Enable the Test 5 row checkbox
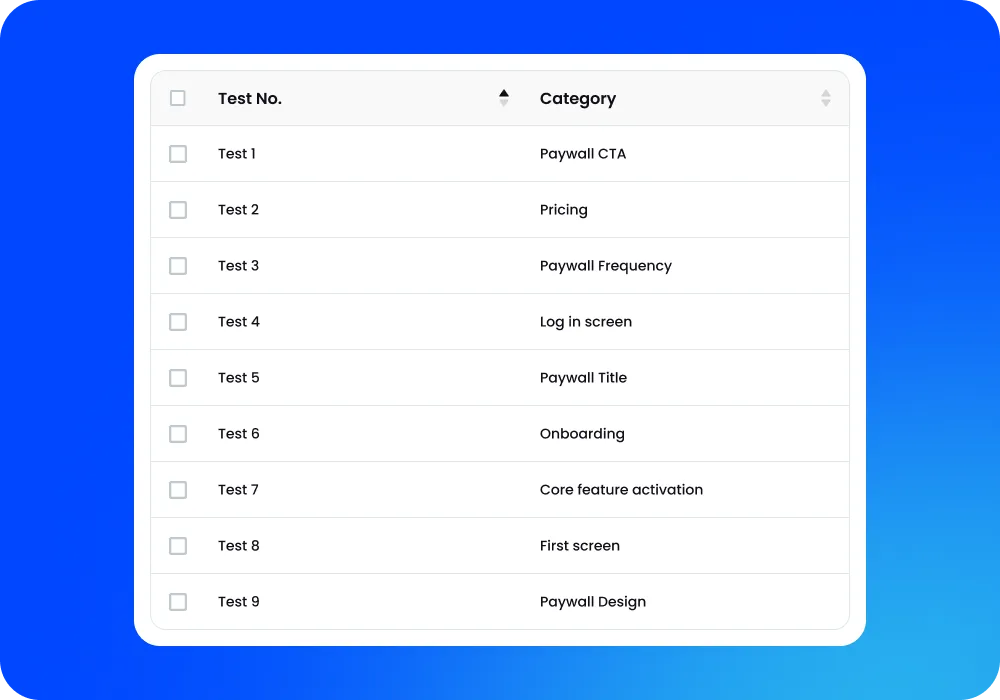Screen dimensions: 1000x700 pyautogui.click(x=178, y=378)
